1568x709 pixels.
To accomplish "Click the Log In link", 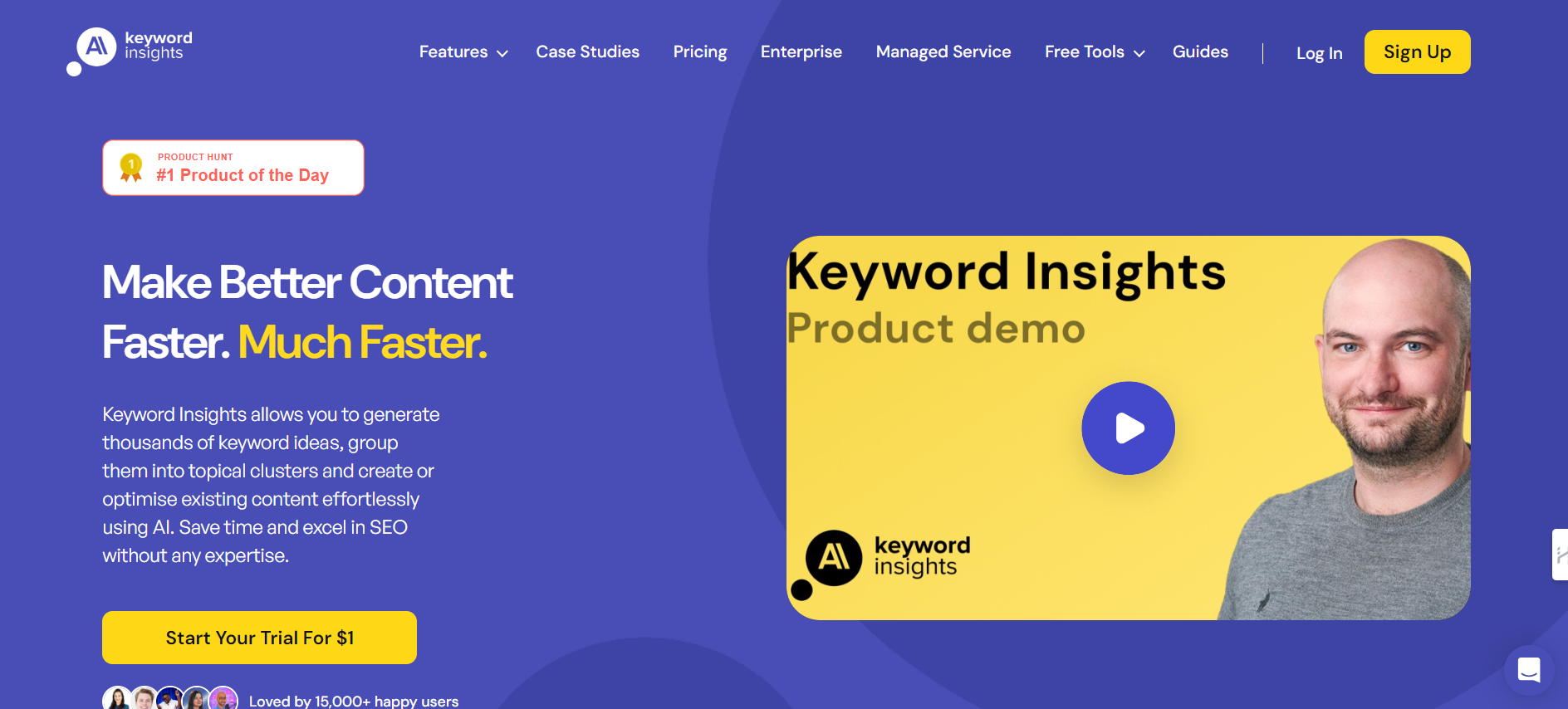I will (x=1319, y=53).
